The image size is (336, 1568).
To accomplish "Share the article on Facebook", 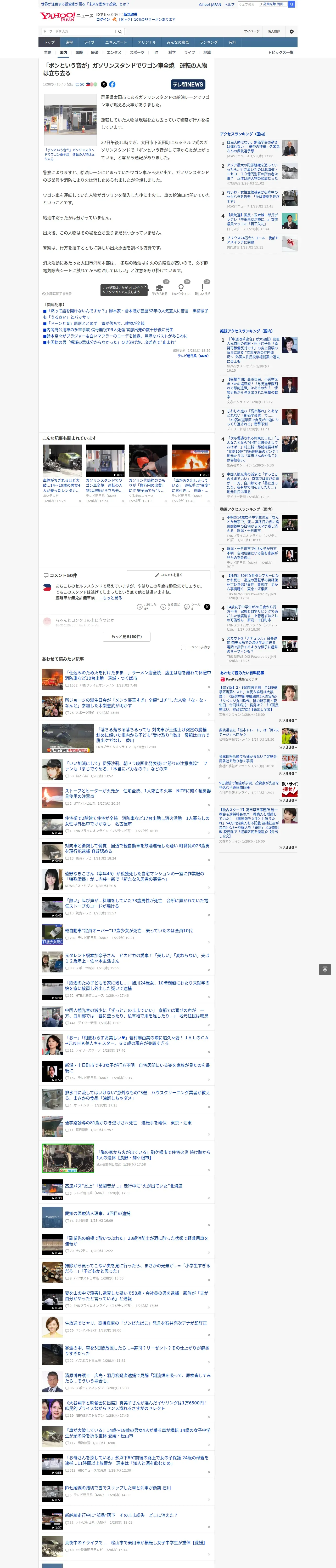I will point(112,85).
